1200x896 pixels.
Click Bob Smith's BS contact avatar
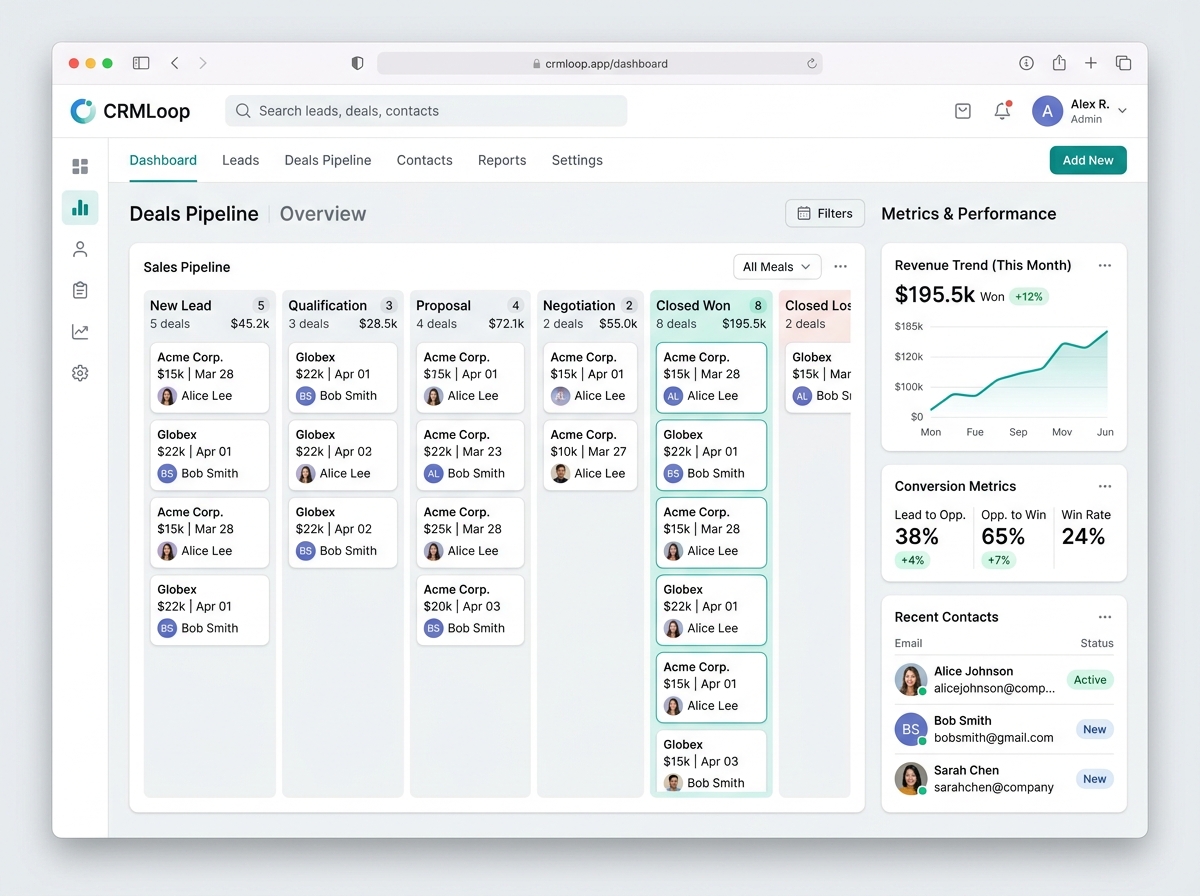tap(911, 729)
